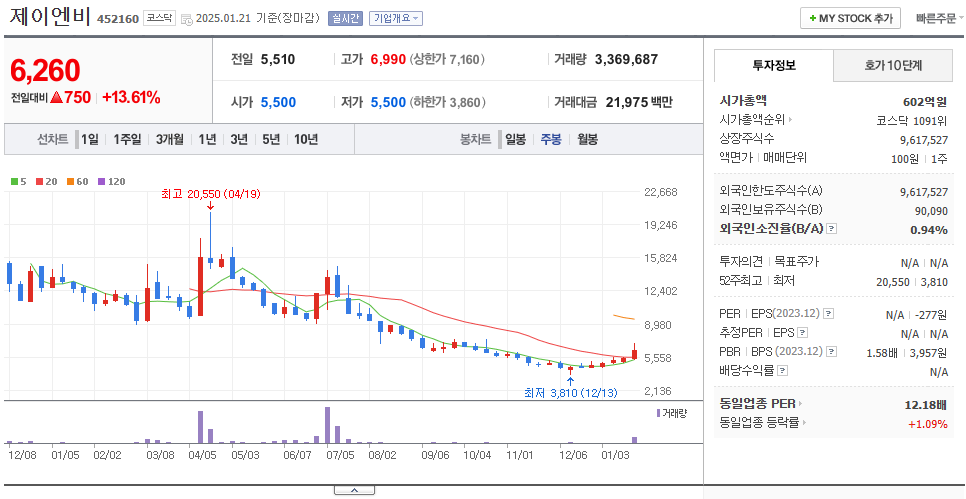Click the 52주 최고/최저 value 20,550 | 3,810

click(912, 282)
